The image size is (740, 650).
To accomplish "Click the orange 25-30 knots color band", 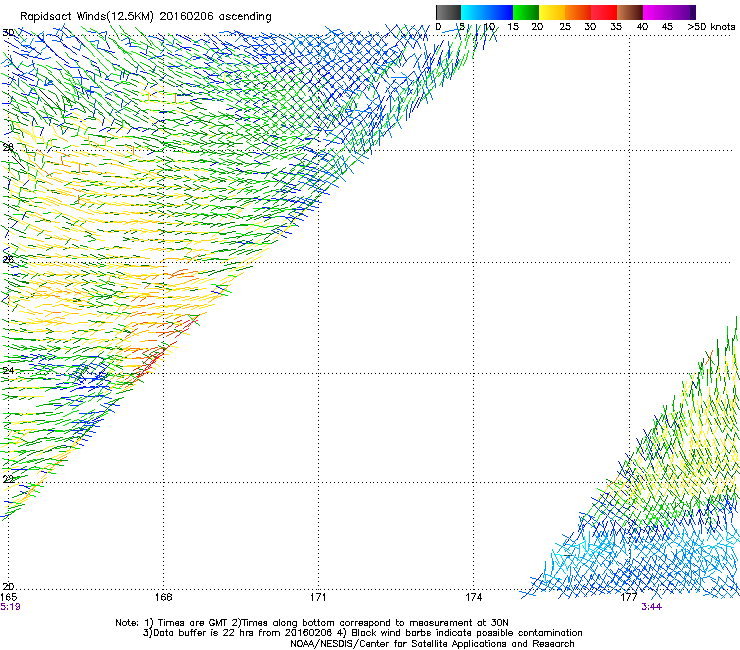I will point(578,12).
